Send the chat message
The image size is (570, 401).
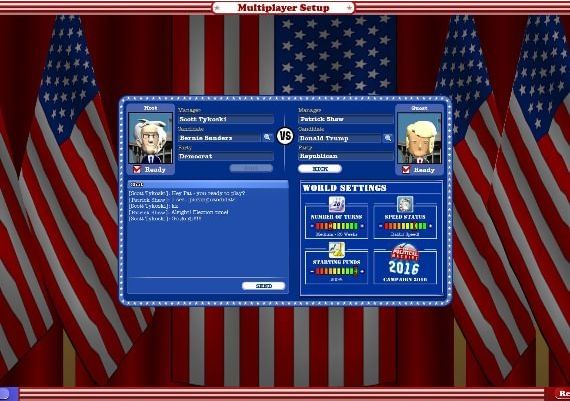(x=264, y=286)
